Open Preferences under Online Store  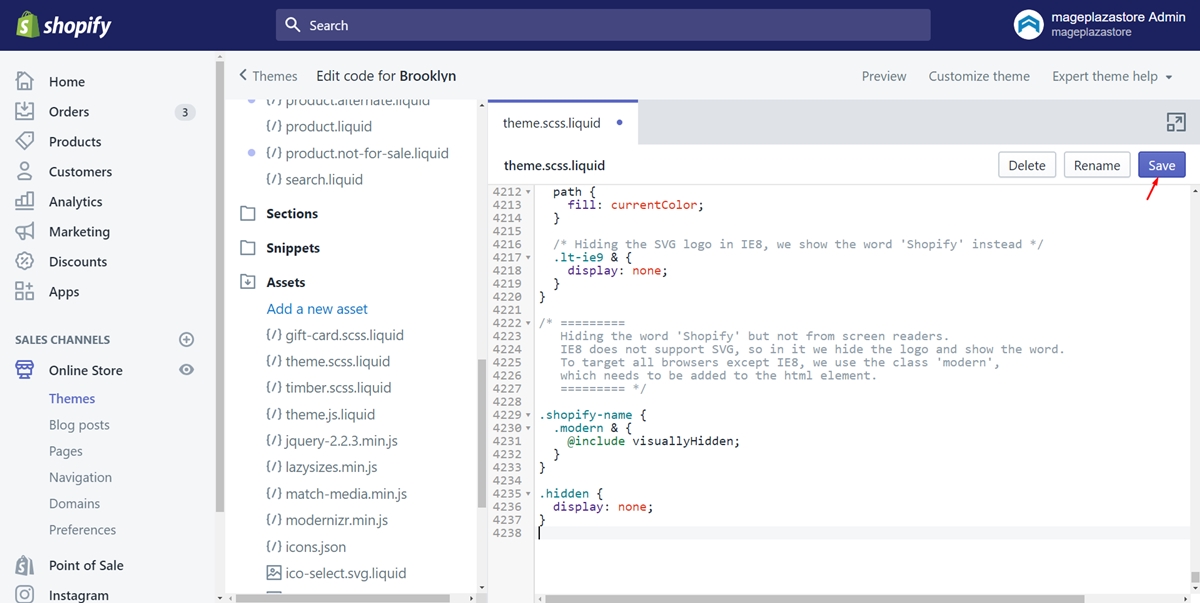(82, 529)
